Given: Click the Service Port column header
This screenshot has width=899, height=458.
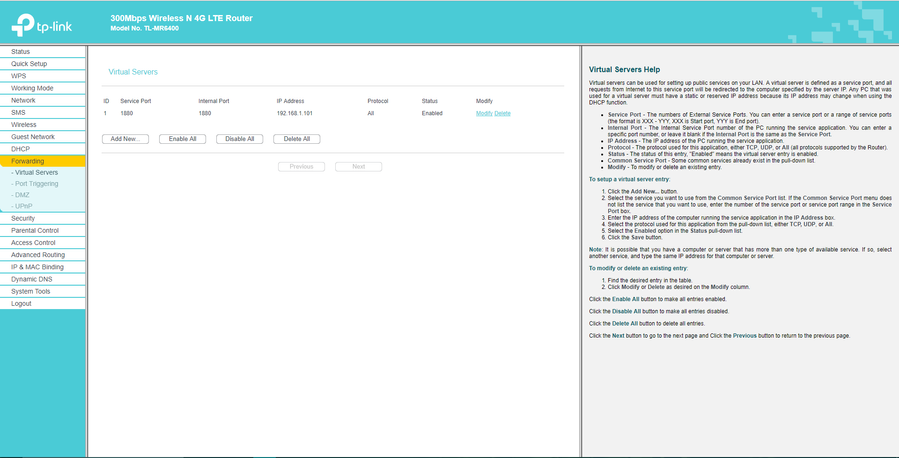Looking at the screenshot, I should [x=135, y=101].
